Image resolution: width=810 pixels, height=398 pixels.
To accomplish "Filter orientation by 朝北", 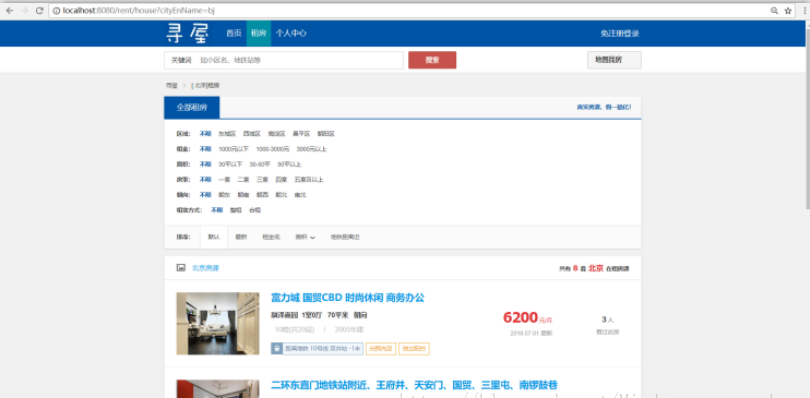I will (x=281, y=195).
